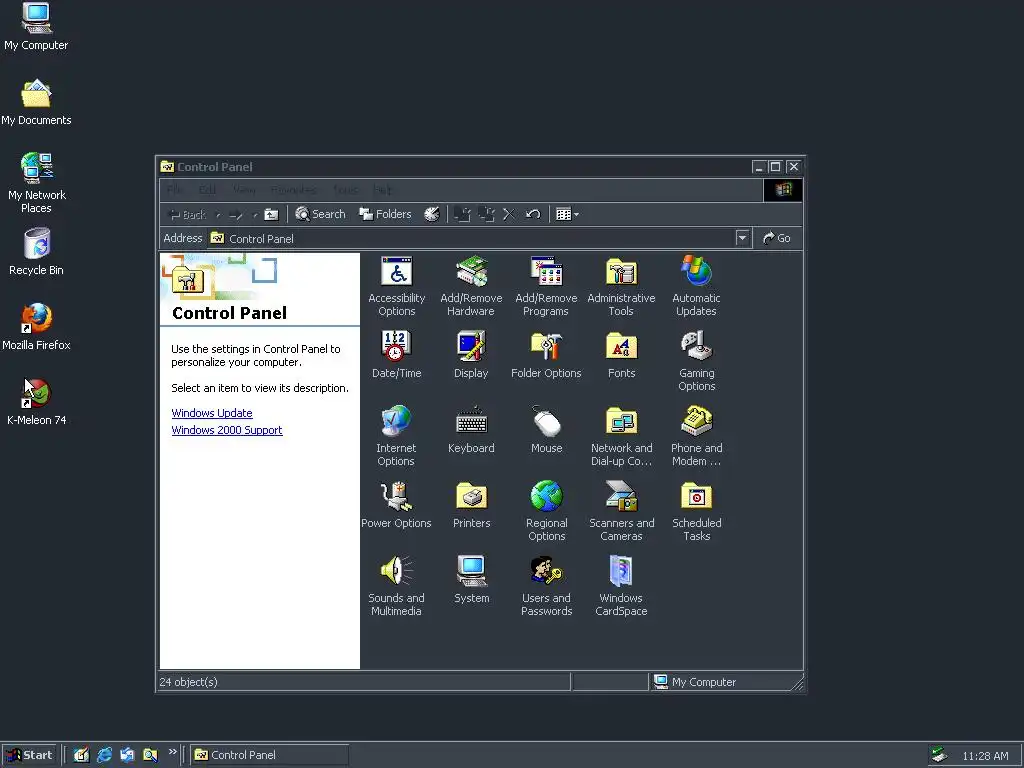Click the Up folder toolbar button

coord(271,214)
